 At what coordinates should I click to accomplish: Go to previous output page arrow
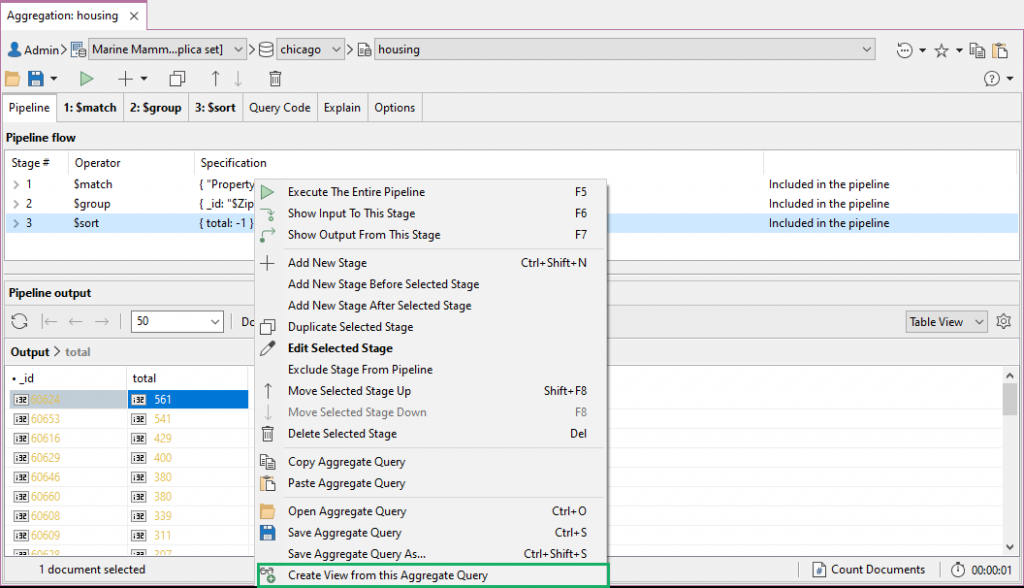(76, 321)
